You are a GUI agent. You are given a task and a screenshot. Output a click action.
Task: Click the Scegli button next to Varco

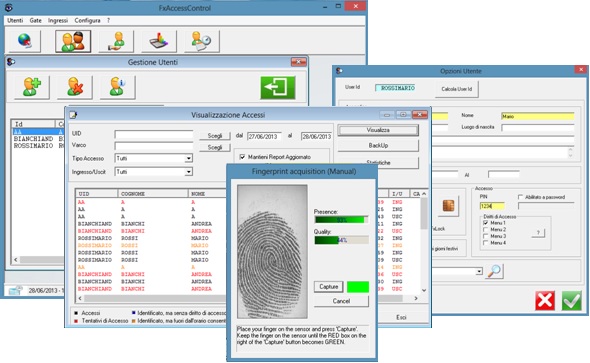point(214,147)
